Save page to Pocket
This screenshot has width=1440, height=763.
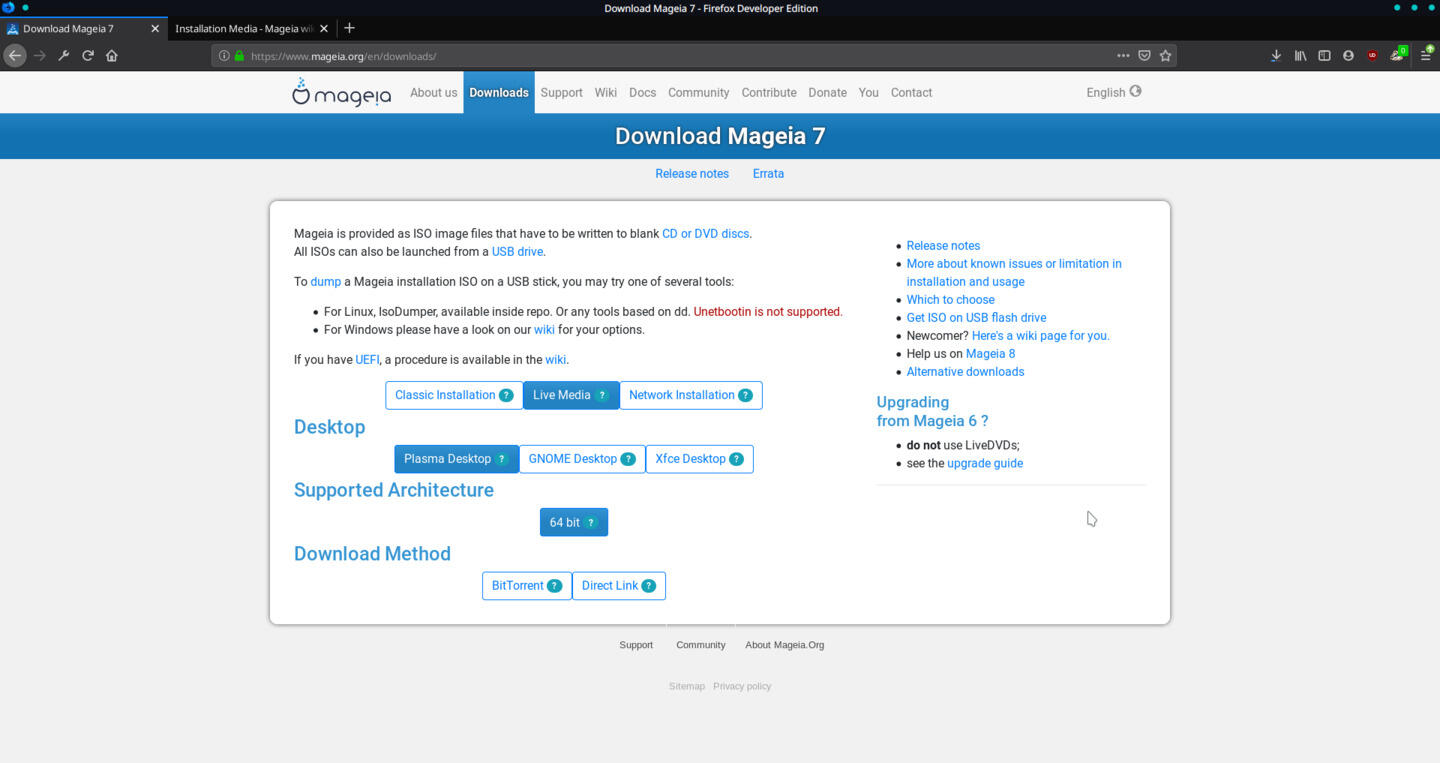coord(1145,56)
